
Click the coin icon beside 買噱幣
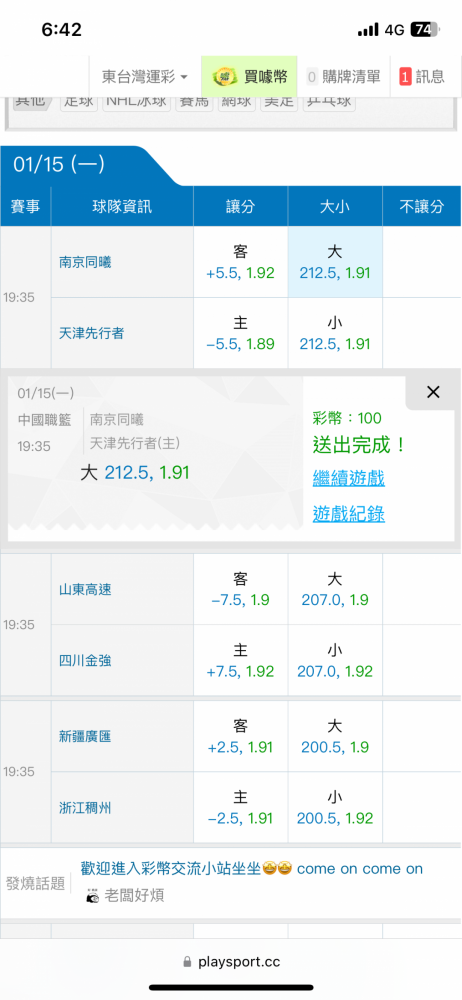click(226, 77)
